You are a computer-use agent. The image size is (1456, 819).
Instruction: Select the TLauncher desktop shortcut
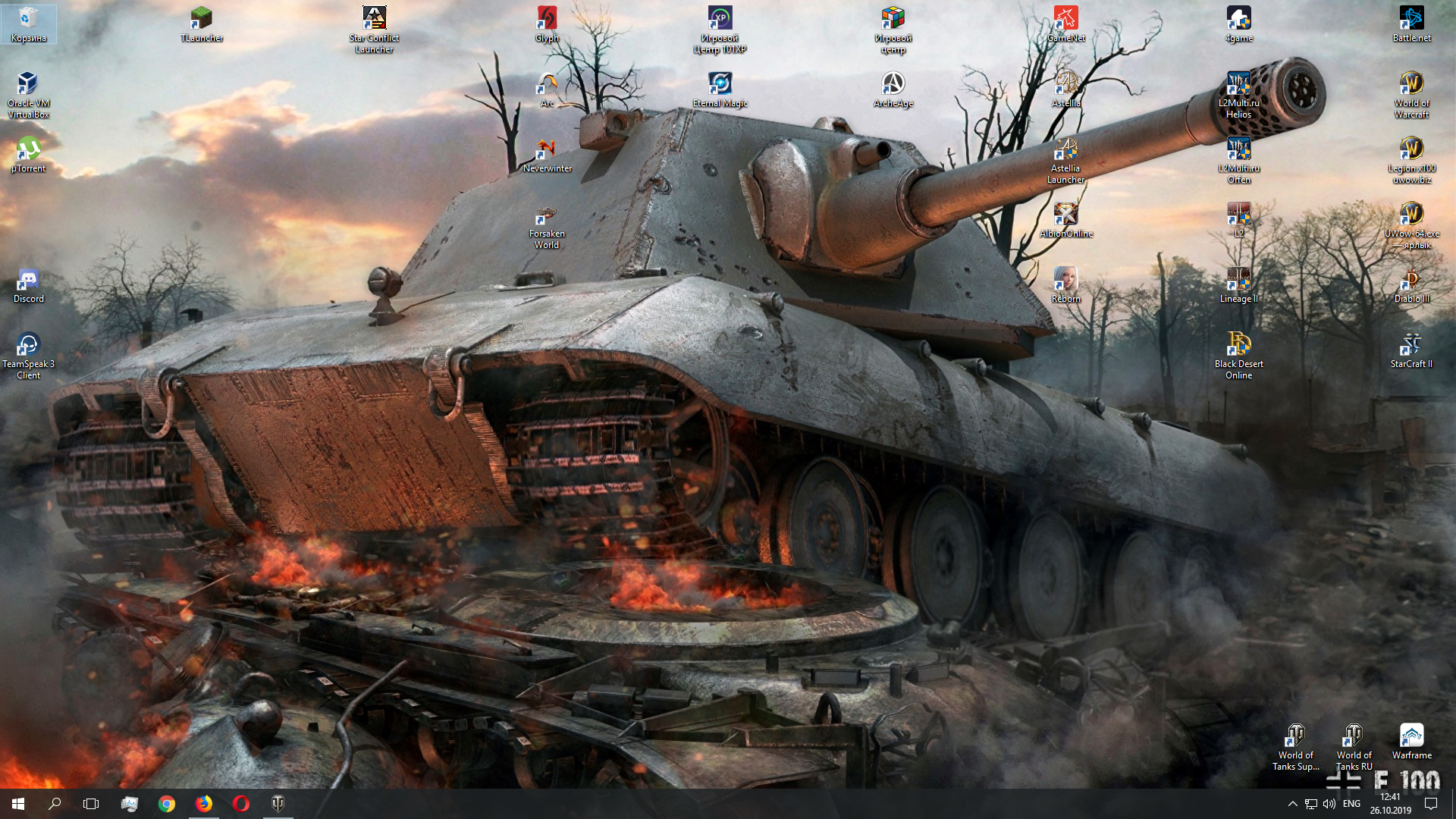tap(201, 23)
